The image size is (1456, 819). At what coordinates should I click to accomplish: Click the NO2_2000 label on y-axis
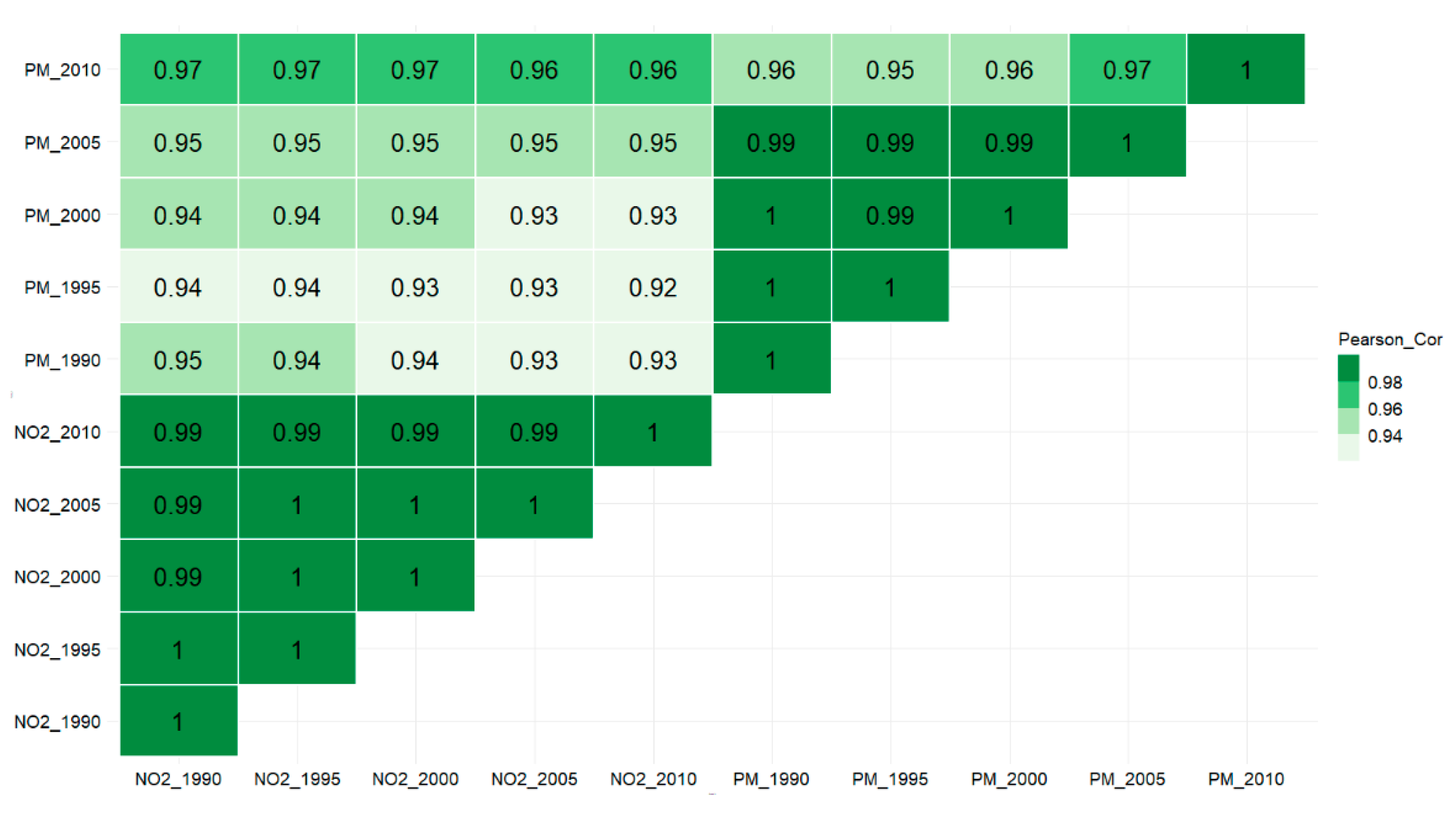click(x=57, y=577)
